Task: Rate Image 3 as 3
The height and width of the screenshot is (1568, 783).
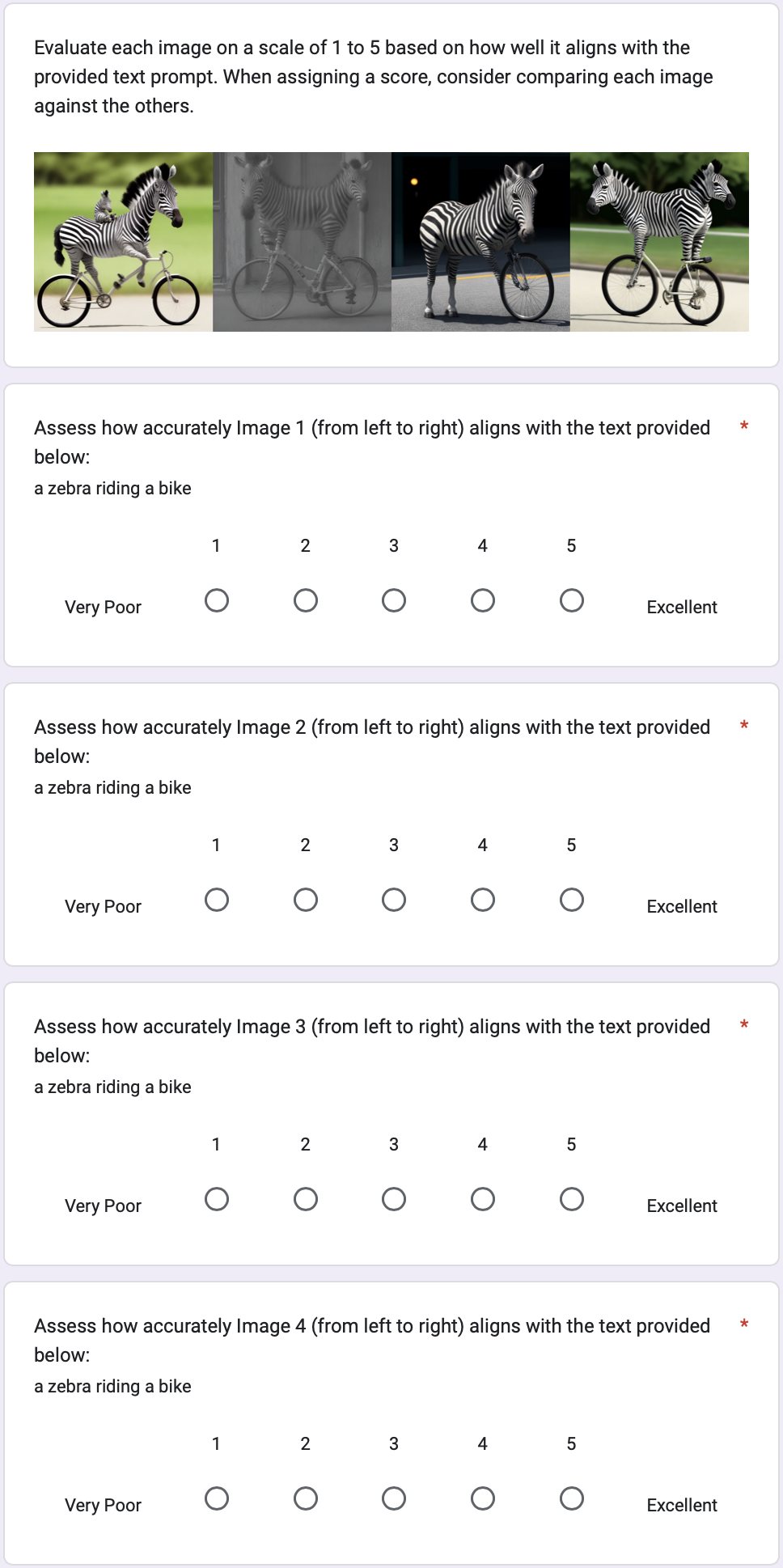Action: coord(394,1199)
